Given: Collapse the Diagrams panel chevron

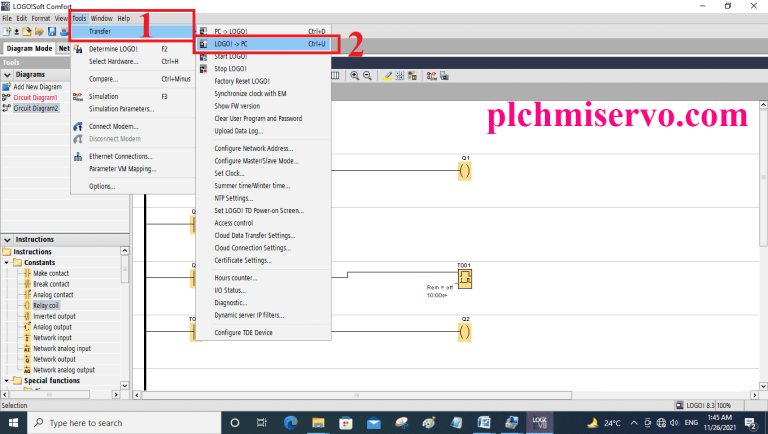Looking at the screenshot, I should 7,75.
